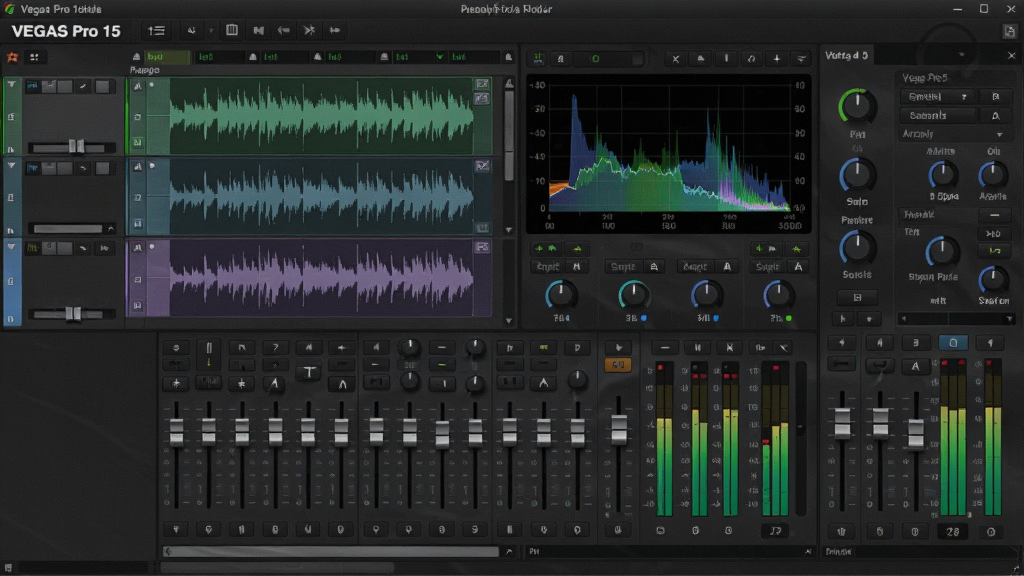Click the right arrow icon in main toolbar
This screenshot has width=1024, height=576.
click(334, 30)
